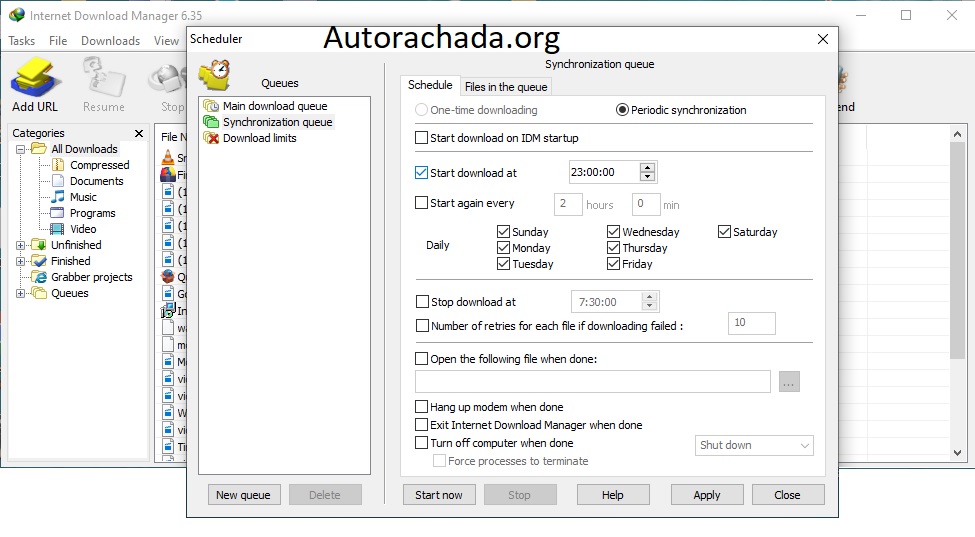This screenshot has width=975, height=537.
Task: Click the New queue button
Action: (x=243, y=495)
